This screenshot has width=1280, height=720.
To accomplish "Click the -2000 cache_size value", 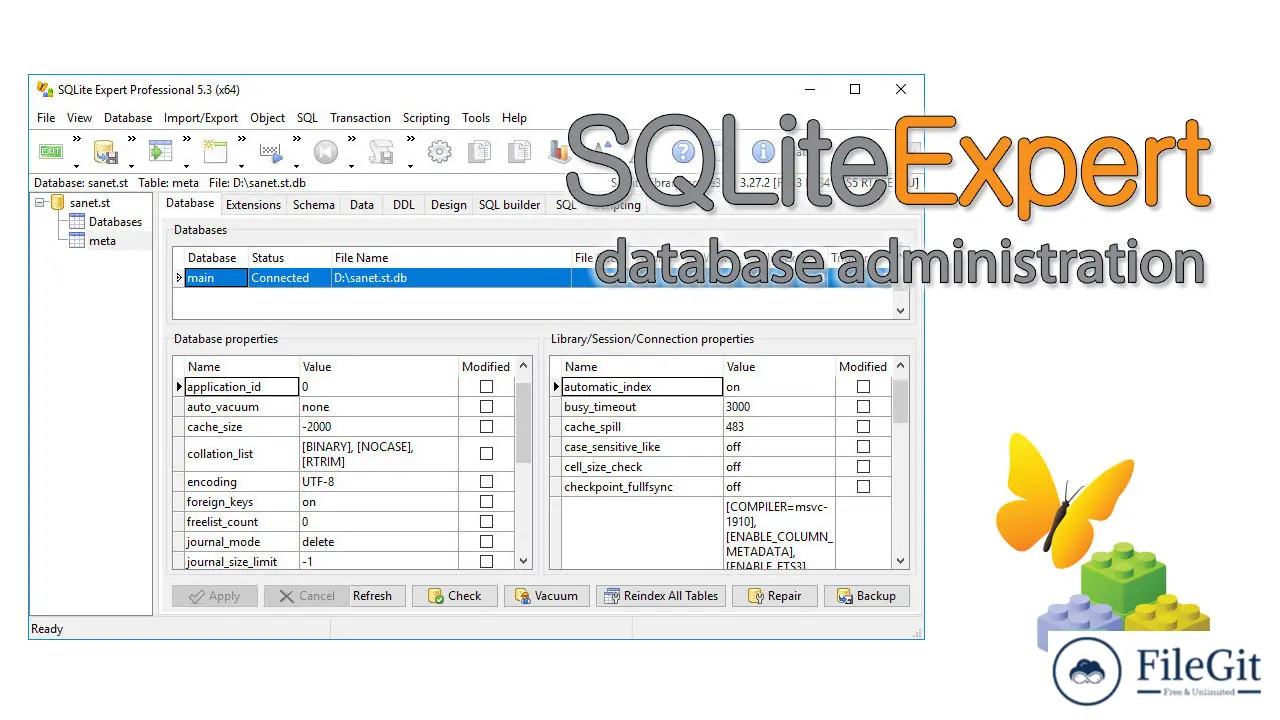I will click(379, 426).
